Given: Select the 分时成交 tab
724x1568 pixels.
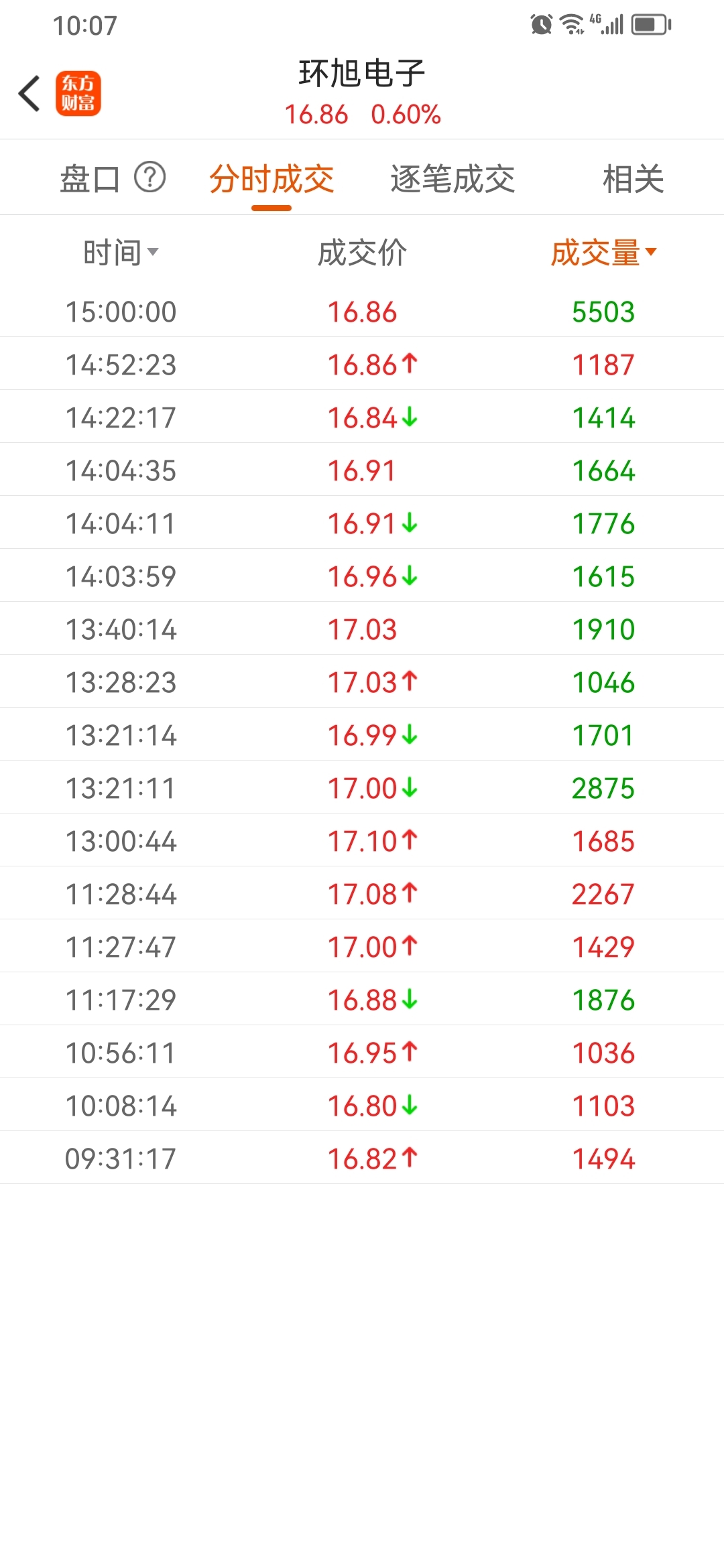Looking at the screenshot, I should (271, 179).
